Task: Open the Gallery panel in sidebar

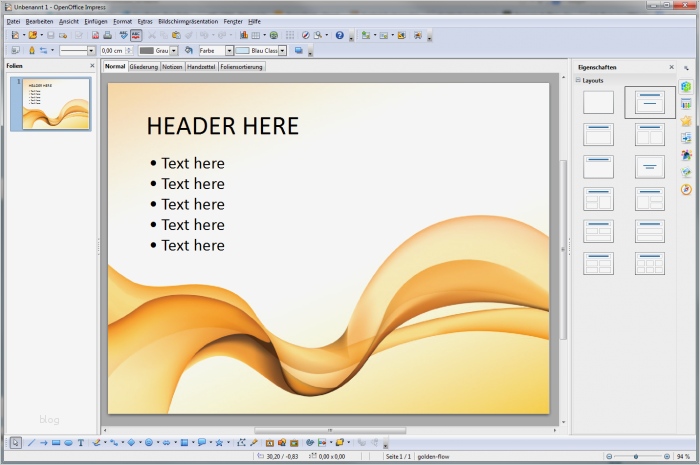Action: [686, 172]
